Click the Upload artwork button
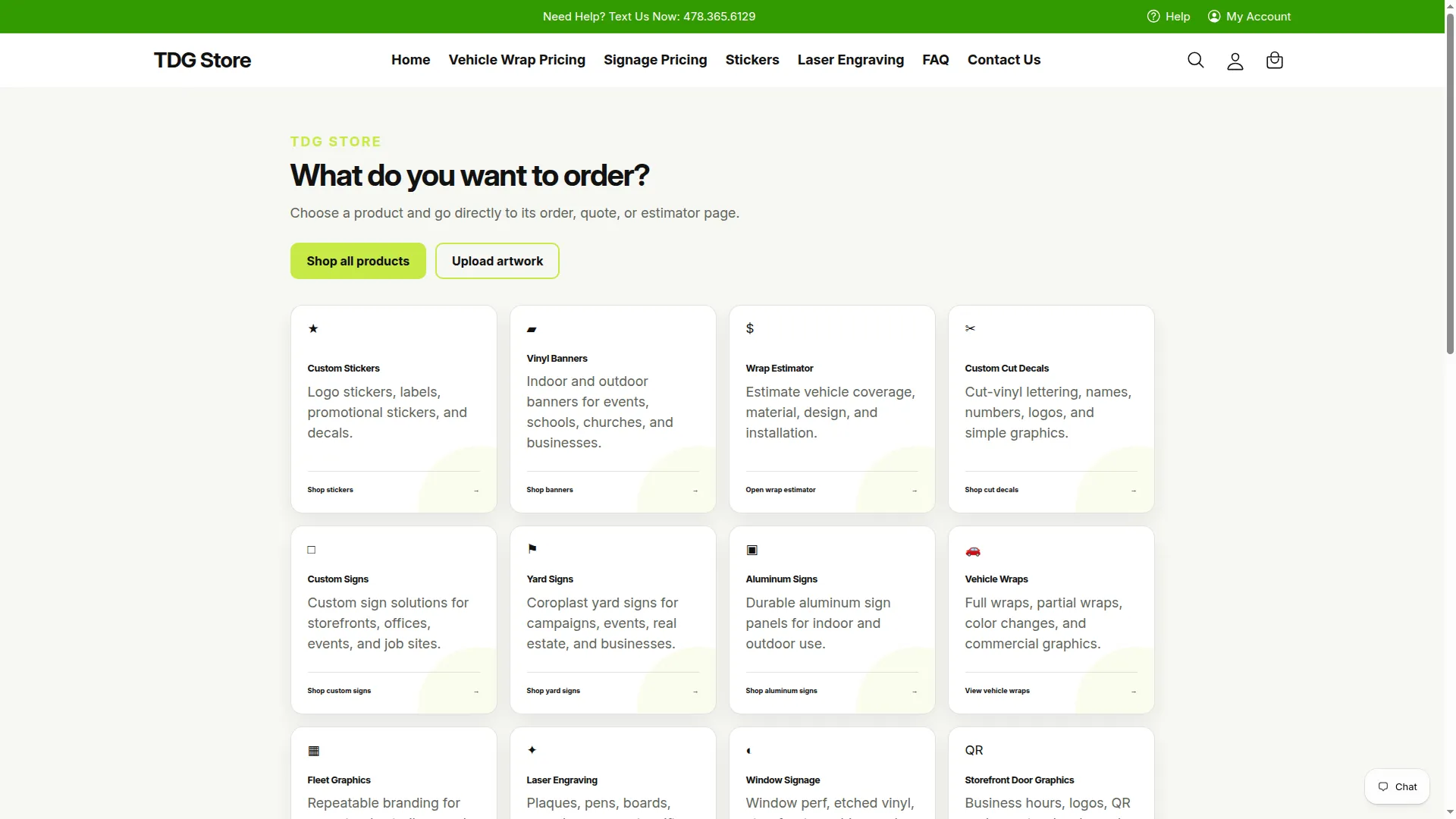 pyautogui.click(x=497, y=261)
